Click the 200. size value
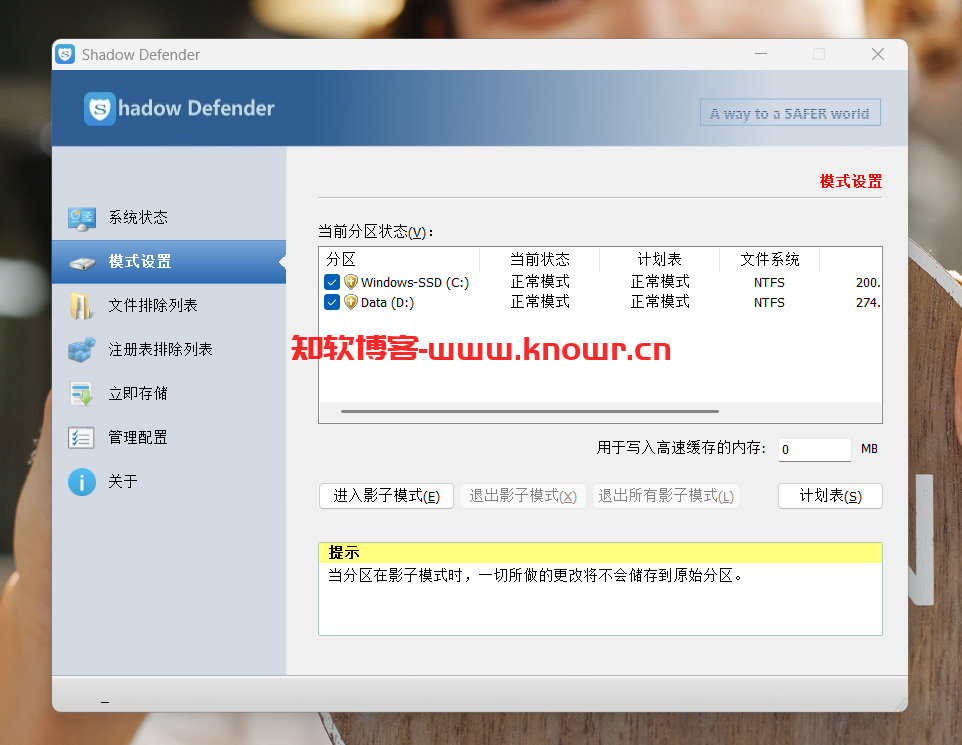Screen dimensions: 962x745 [868, 282]
